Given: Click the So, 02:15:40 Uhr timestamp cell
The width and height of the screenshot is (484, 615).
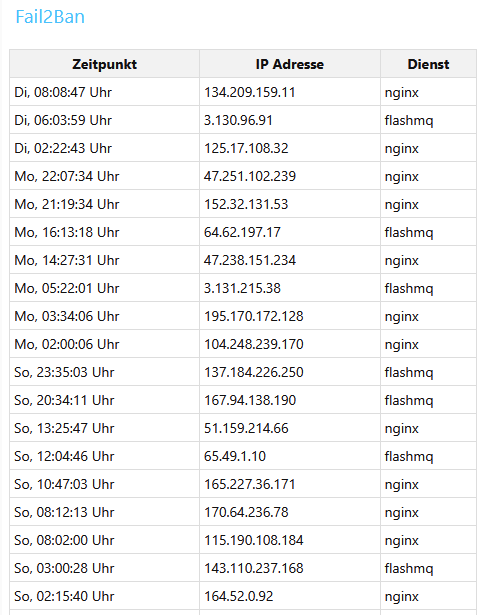Looking at the screenshot, I should coord(104,596).
